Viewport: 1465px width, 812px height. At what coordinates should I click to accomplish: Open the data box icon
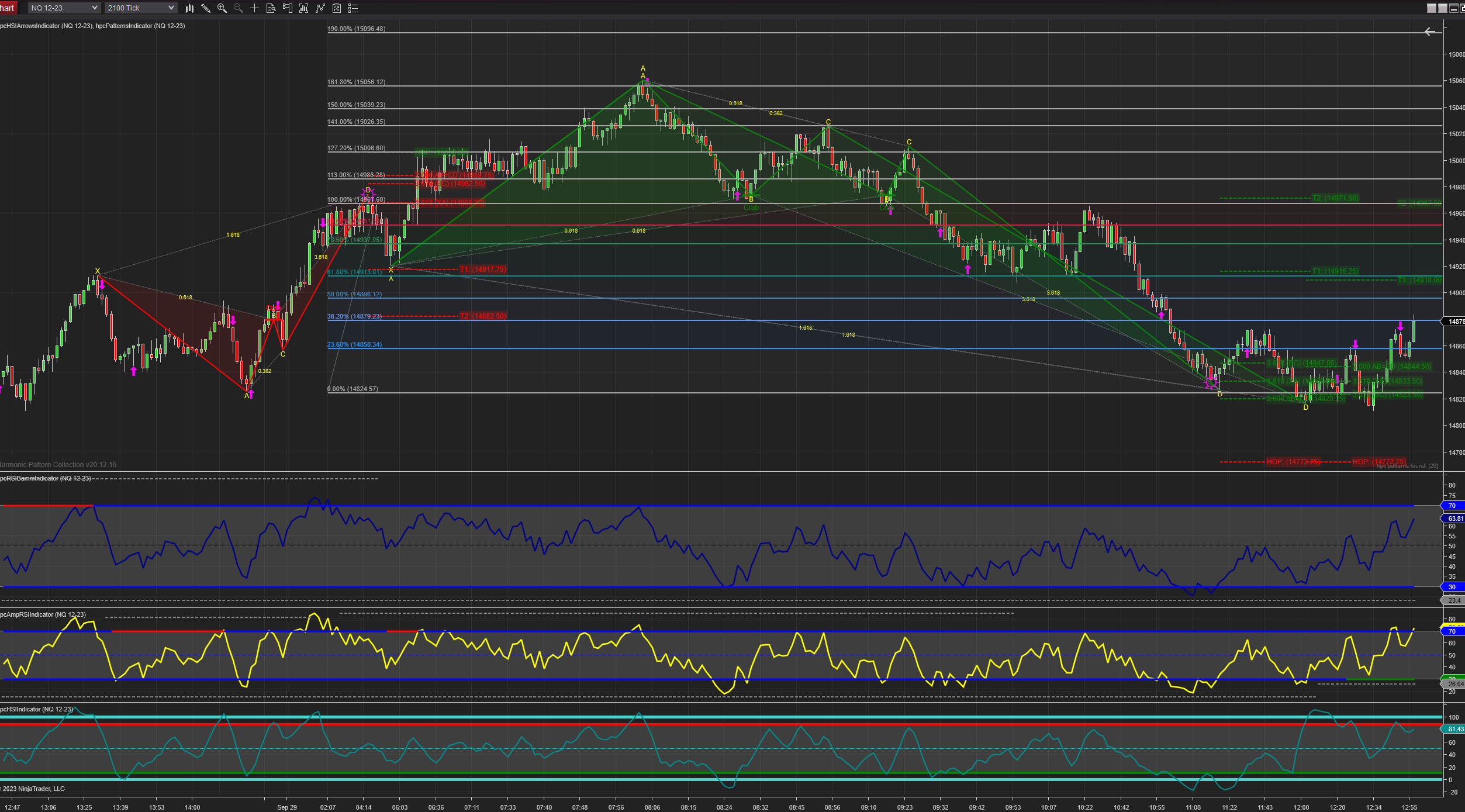click(x=271, y=8)
